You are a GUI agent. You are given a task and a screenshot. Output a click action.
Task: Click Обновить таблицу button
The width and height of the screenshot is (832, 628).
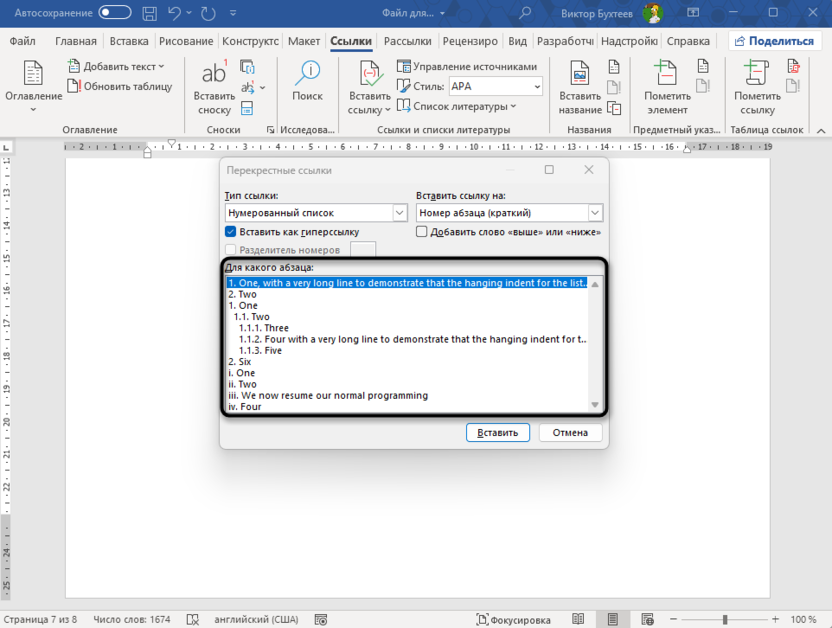tap(120, 86)
